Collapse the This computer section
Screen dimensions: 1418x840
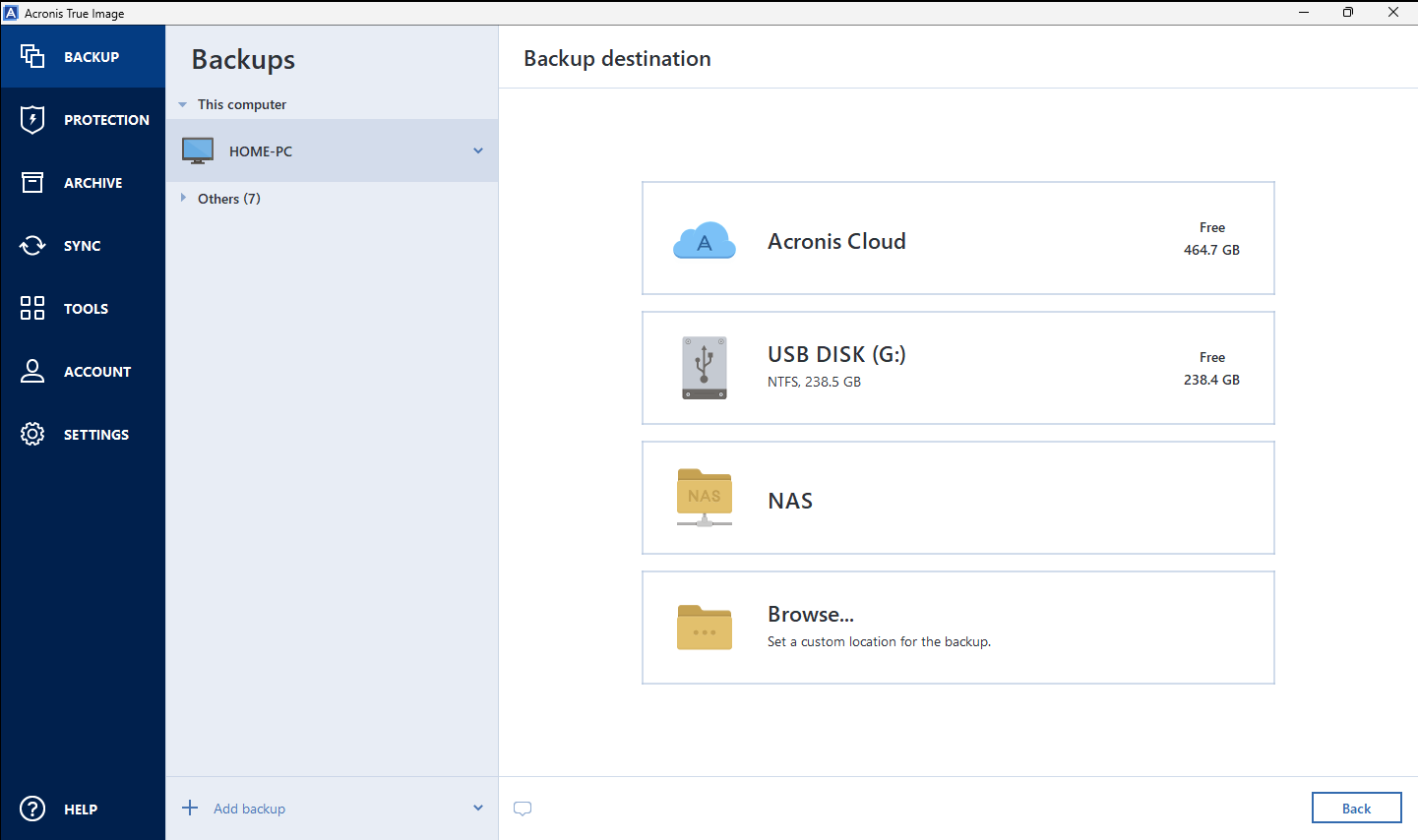(182, 103)
